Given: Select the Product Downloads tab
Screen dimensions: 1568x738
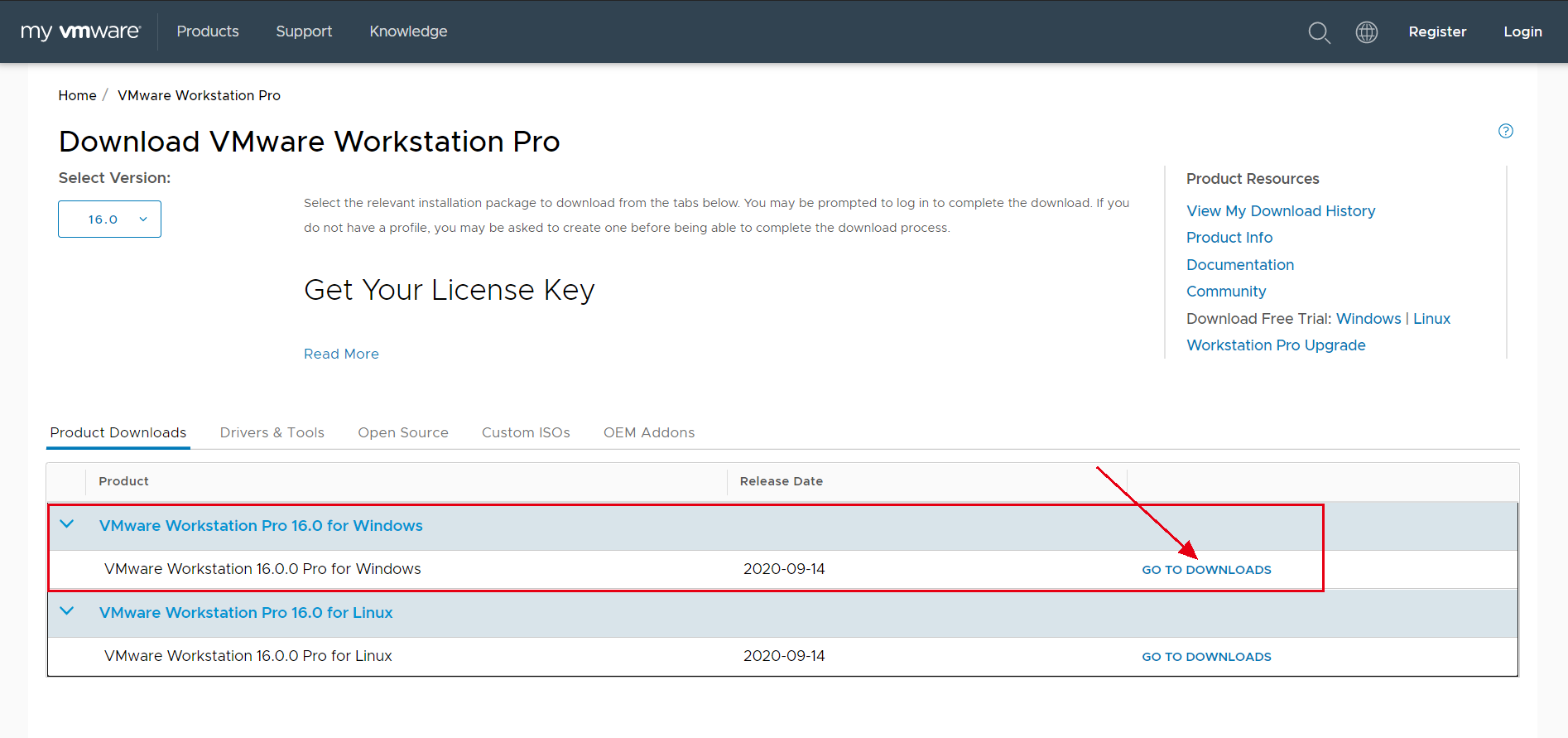Looking at the screenshot, I should 118,432.
